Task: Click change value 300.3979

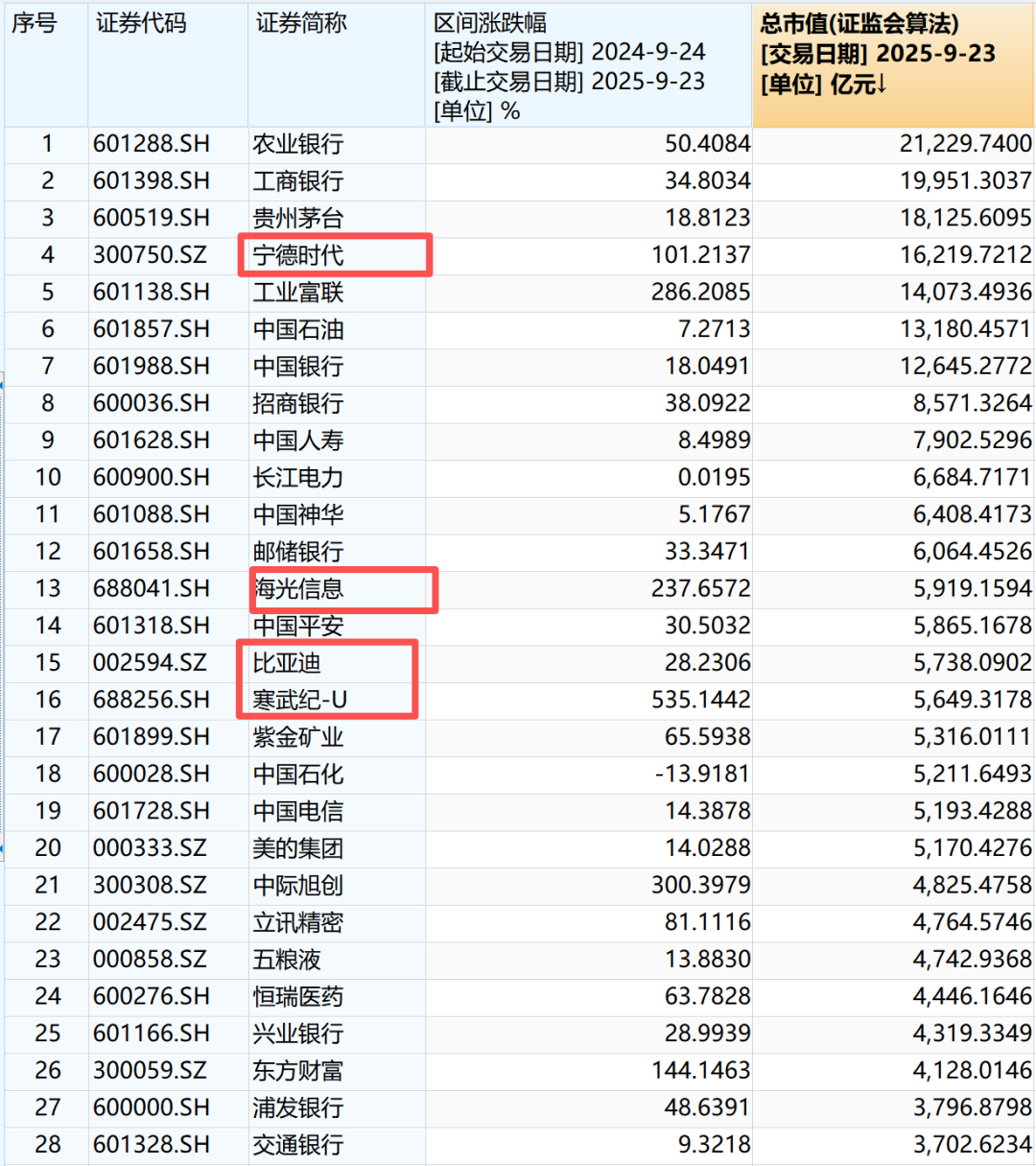Action: [701, 886]
